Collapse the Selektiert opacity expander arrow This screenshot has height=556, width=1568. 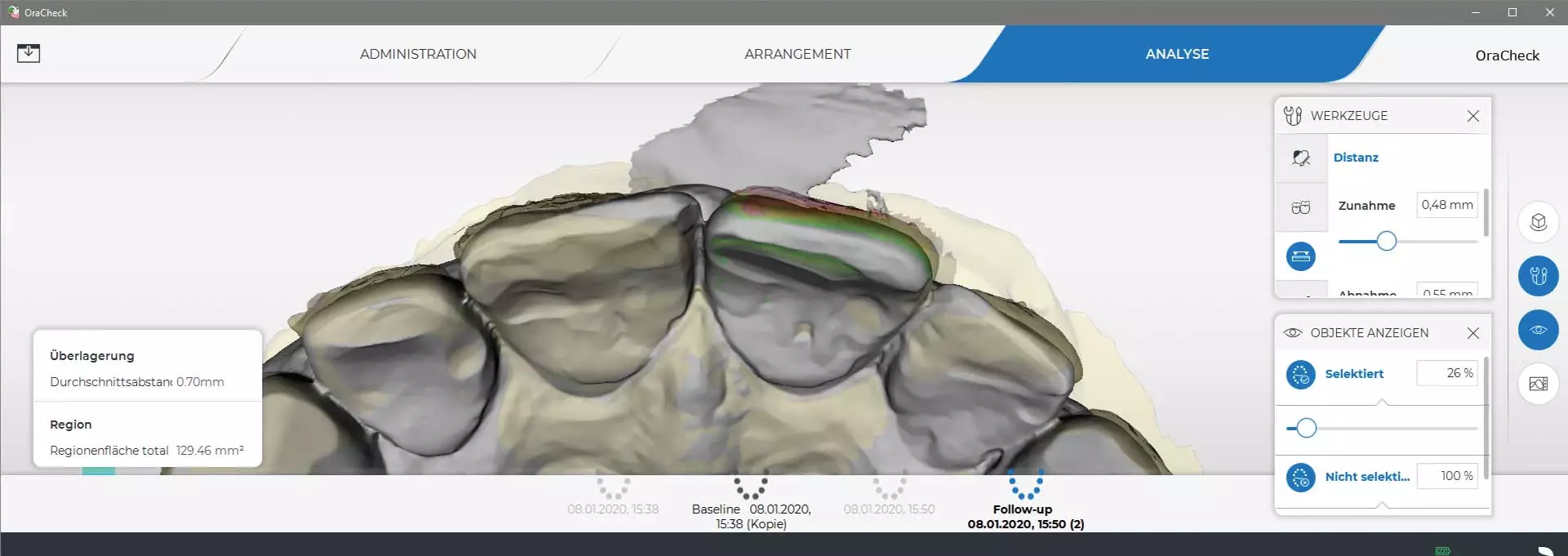(1381, 403)
